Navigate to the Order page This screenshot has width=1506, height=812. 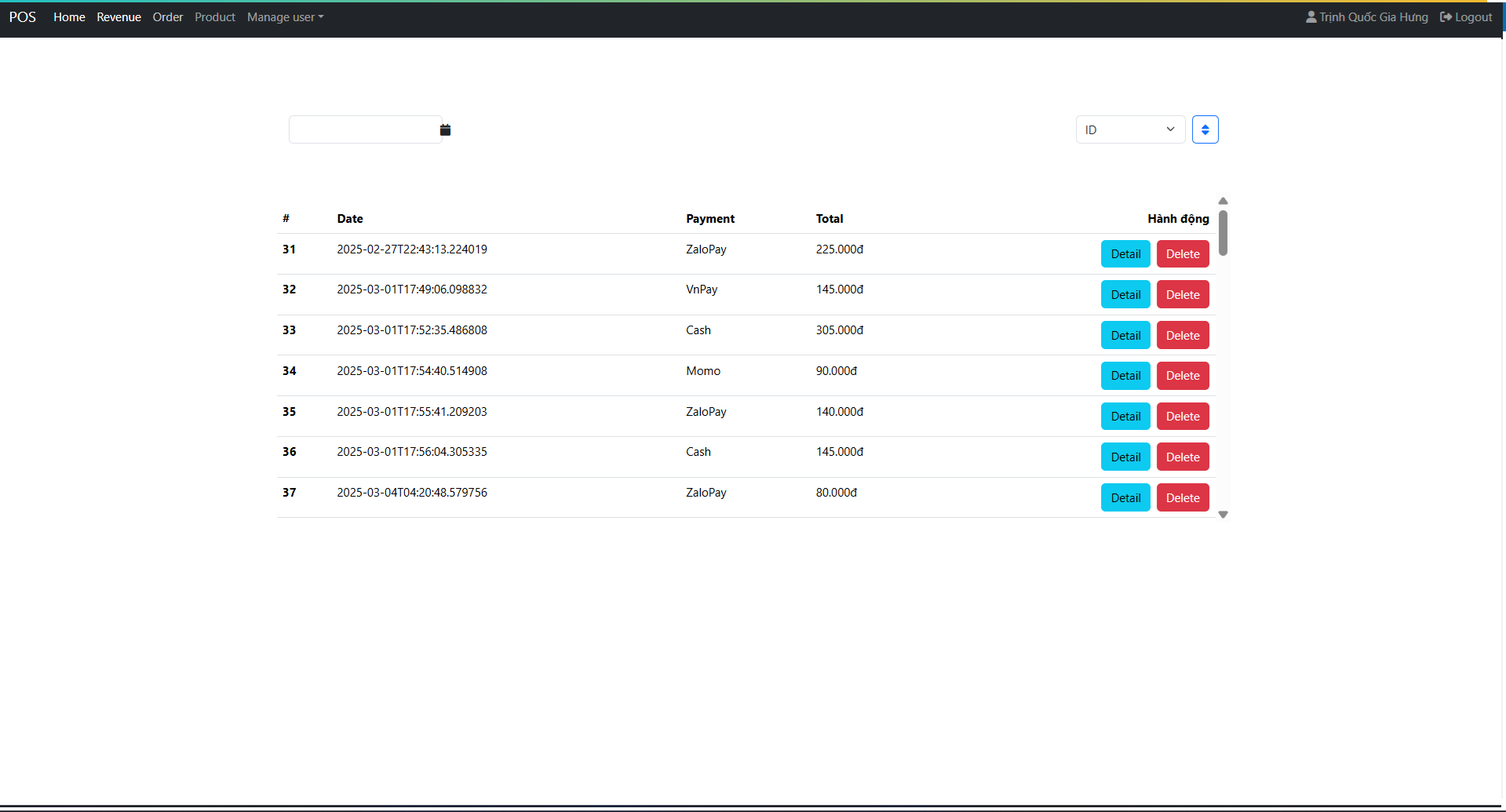(x=168, y=17)
